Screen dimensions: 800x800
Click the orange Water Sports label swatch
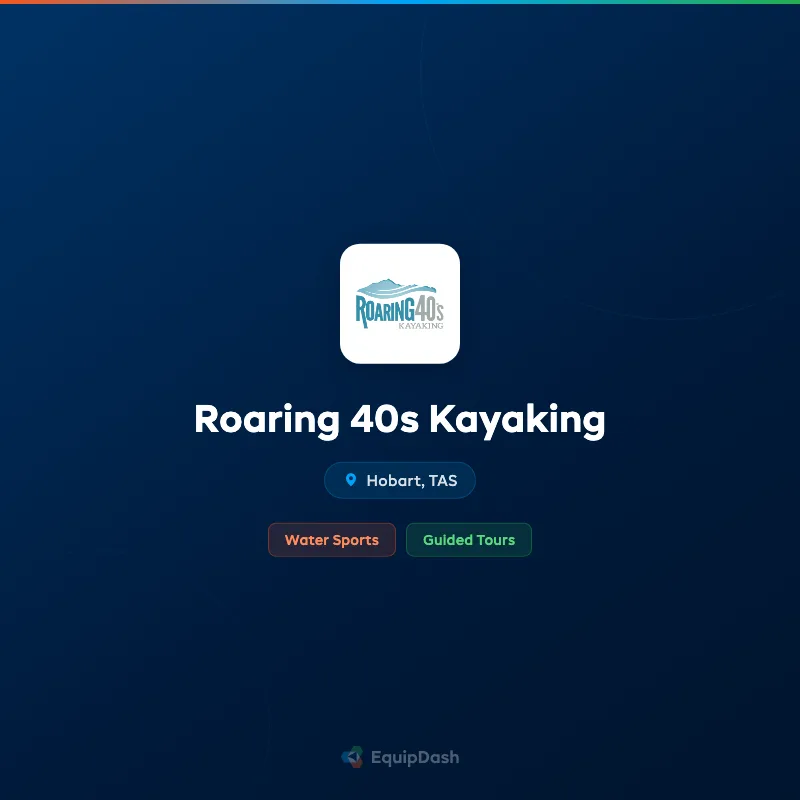[x=332, y=540]
